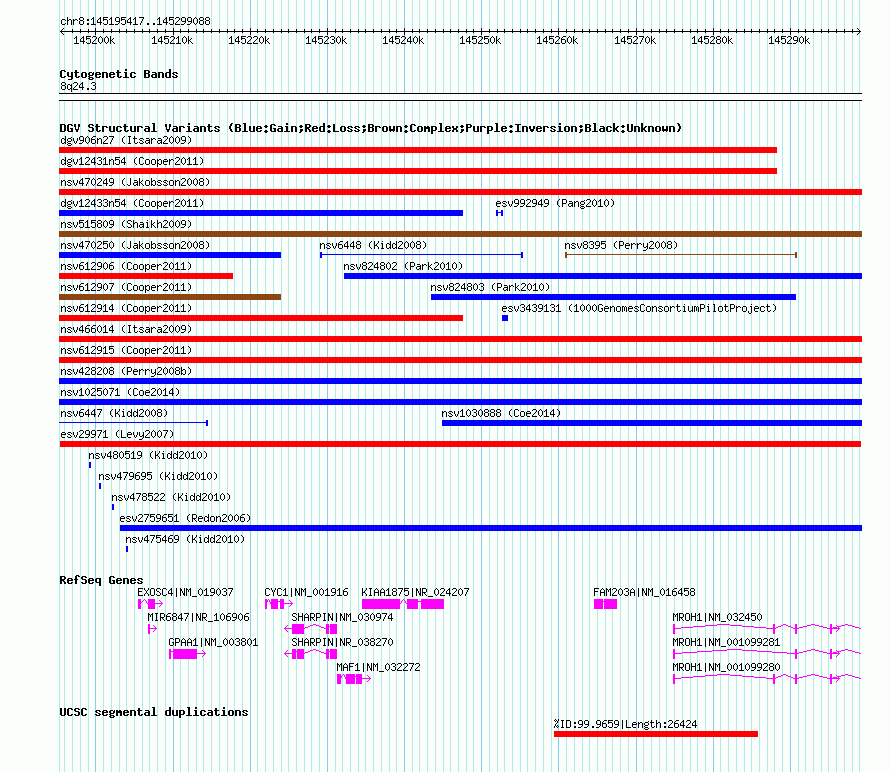Viewport: 890px width, 772px height.
Task: Click the esv3439131 1000Genomes square marker
Action: [505, 318]
